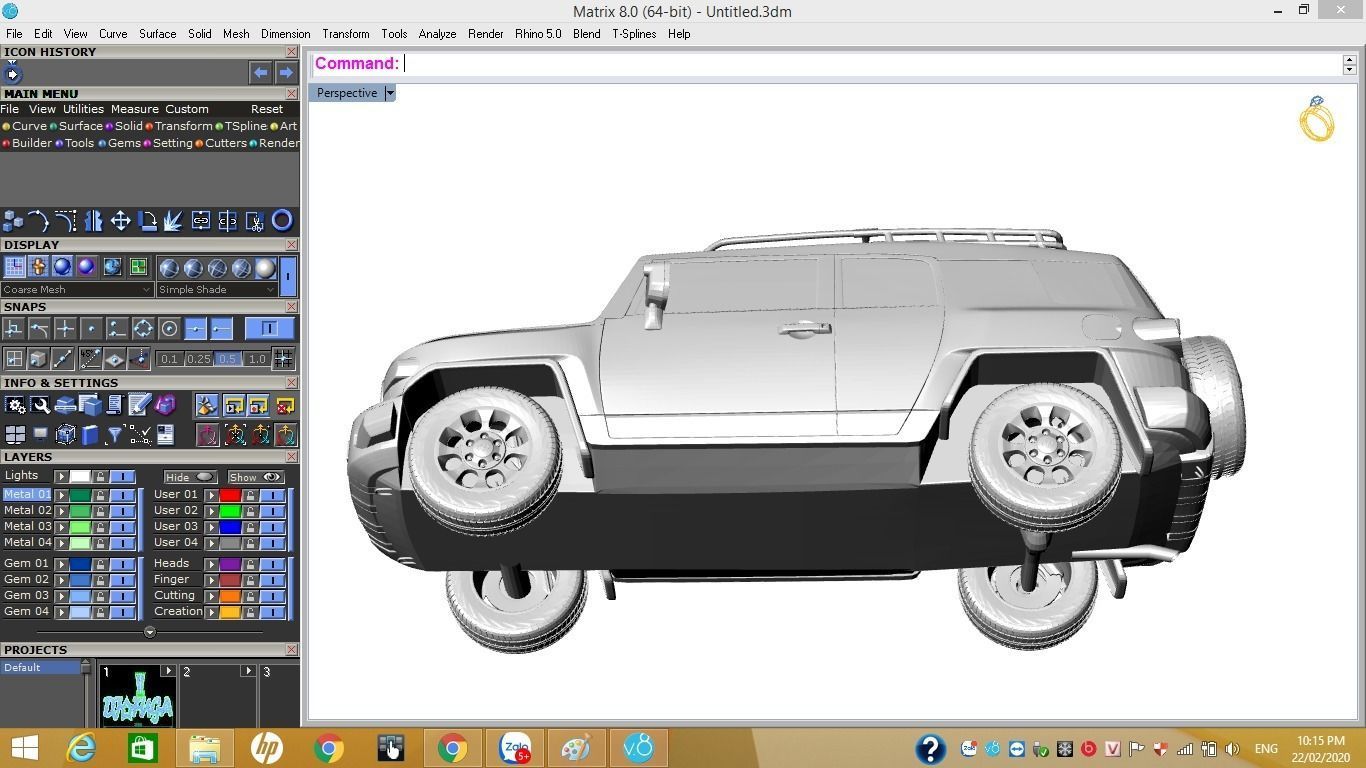Viewport: 1366px width, 768px height.
Task: Click the User 01 red color swatch
Action: pyautogui.click(x=230, y=495)
